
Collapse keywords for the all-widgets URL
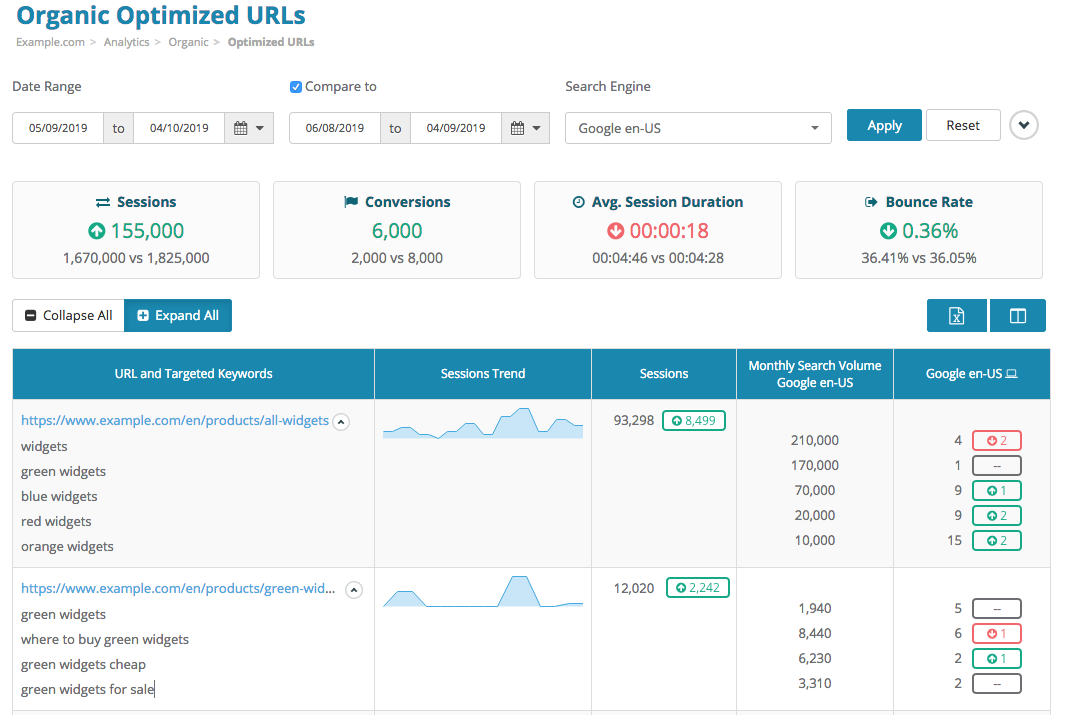[x=341, y=421]
